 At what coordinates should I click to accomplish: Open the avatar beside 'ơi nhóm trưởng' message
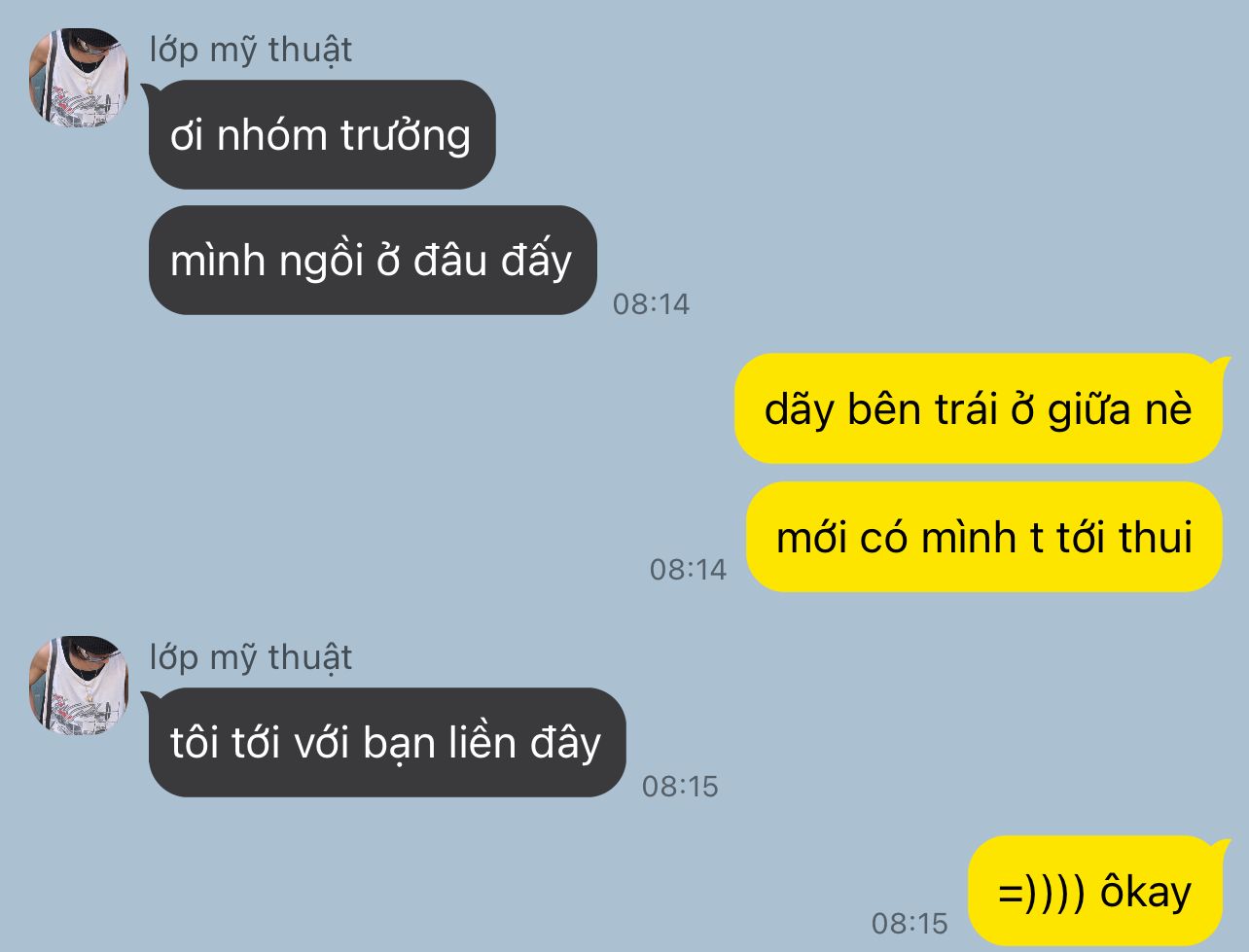(x=79, y=77)
